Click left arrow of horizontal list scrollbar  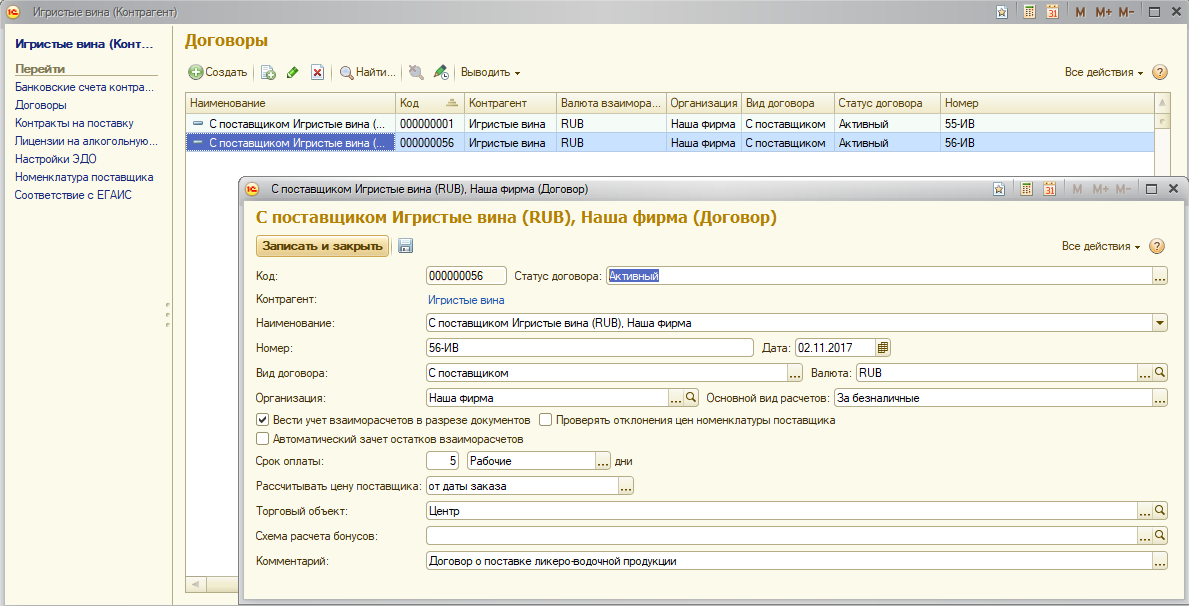click(195, 585)
